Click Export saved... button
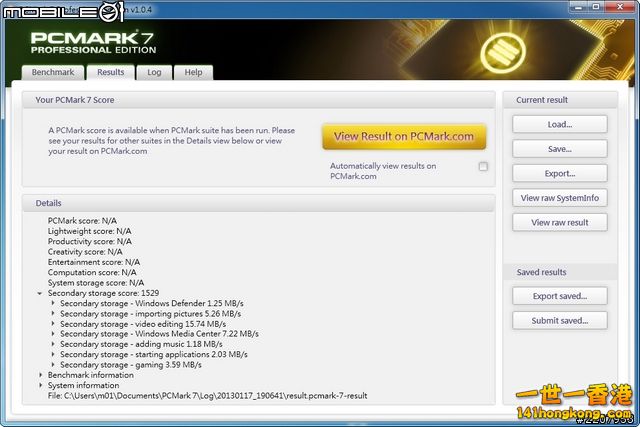640x427 pixels. click(x=559, y=296)
